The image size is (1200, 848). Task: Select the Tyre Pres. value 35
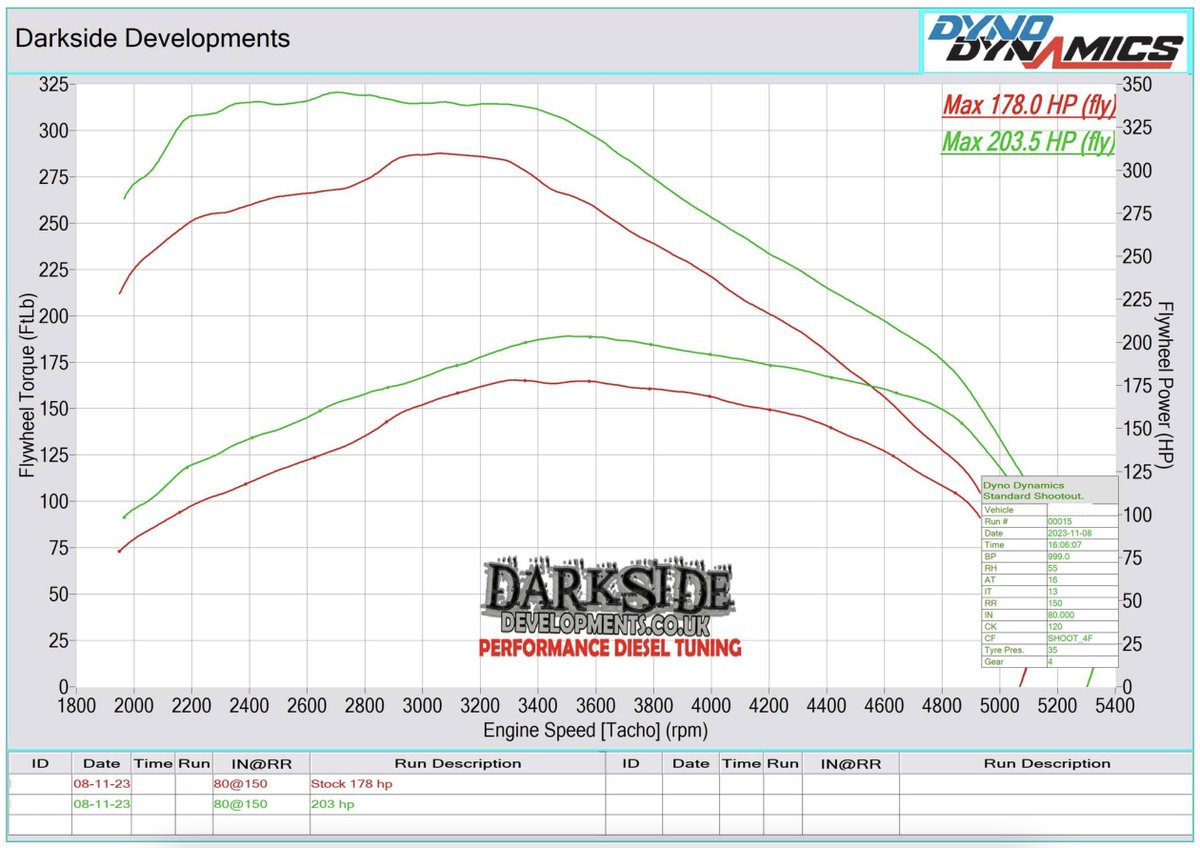[x=1053, y=650]
